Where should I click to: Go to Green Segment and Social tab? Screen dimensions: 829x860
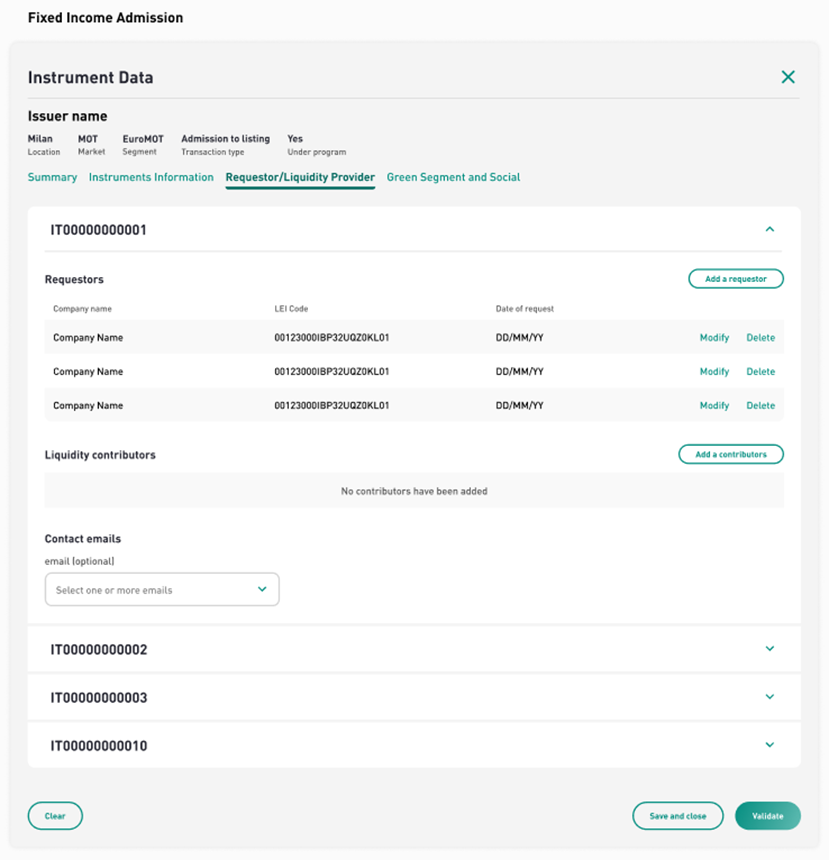(x=453, y=177)
